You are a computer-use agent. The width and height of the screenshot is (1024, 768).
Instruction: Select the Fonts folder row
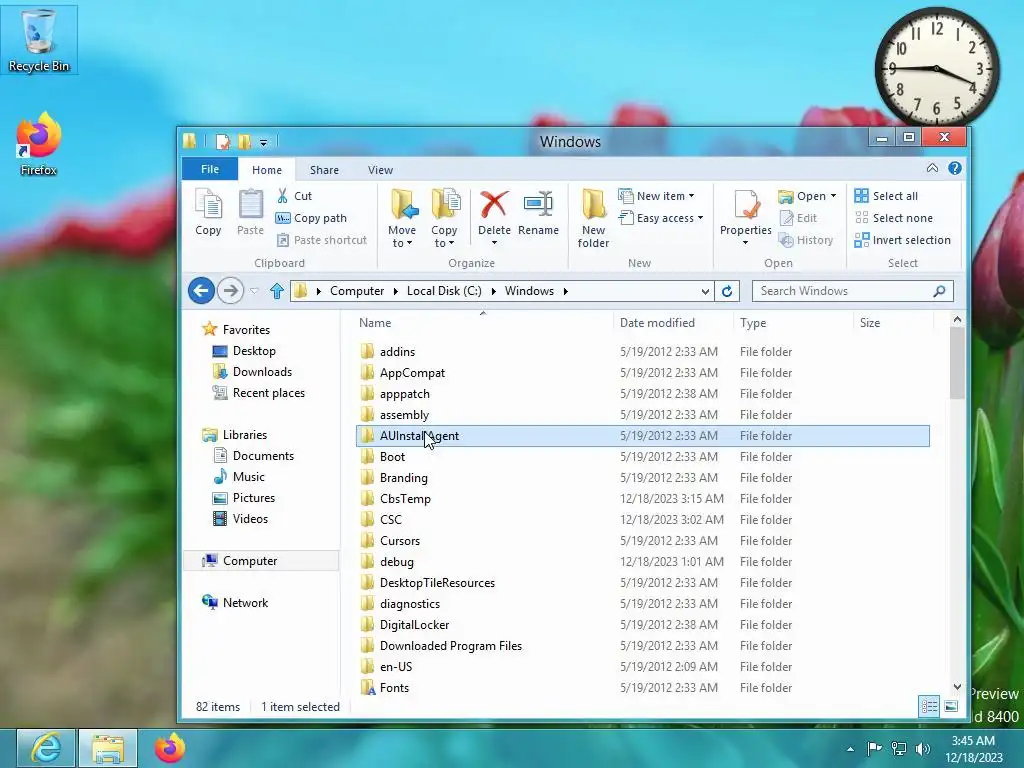click(643, 688)
